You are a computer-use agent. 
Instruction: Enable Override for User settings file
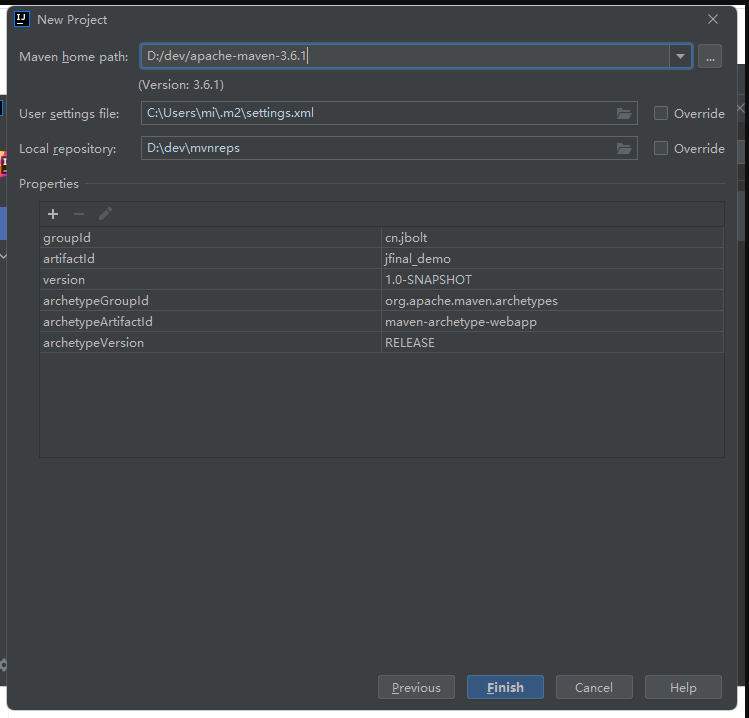pyautogui.click(x=661, y=114)
